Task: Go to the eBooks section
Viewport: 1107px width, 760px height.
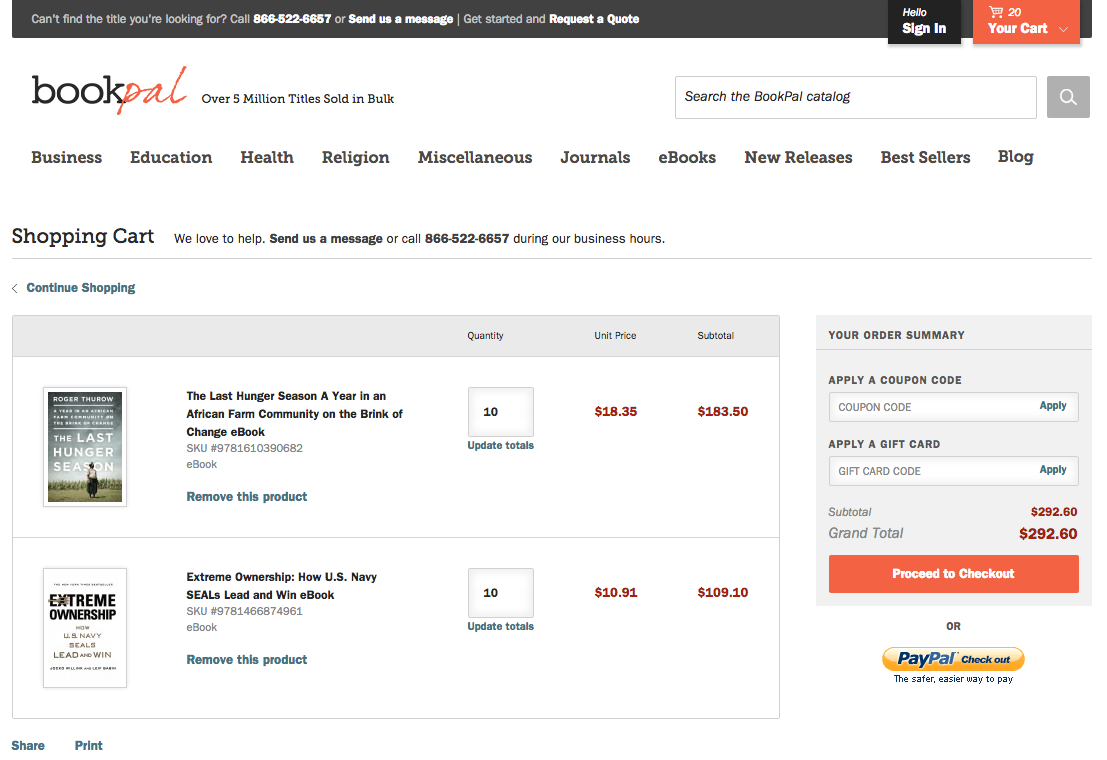Action: coord(687,158)
